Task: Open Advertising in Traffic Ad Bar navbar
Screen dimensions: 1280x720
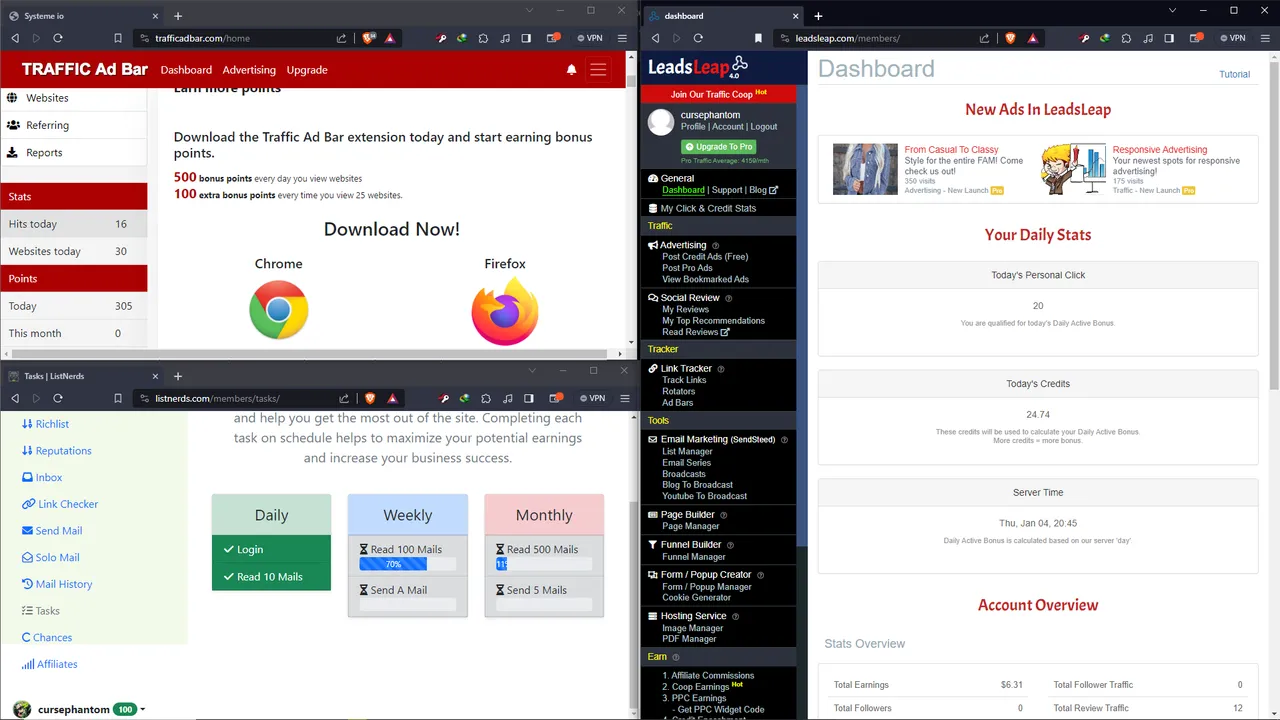Action: pos(249,70)
